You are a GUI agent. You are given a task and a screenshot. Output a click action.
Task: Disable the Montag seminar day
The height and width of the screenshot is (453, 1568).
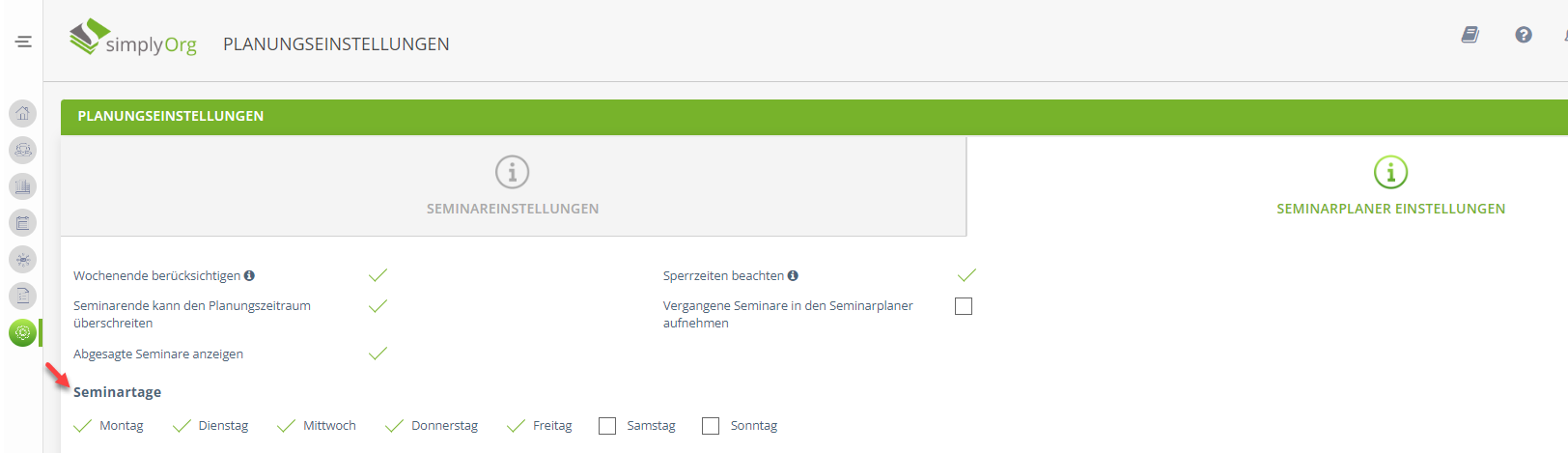83,426
